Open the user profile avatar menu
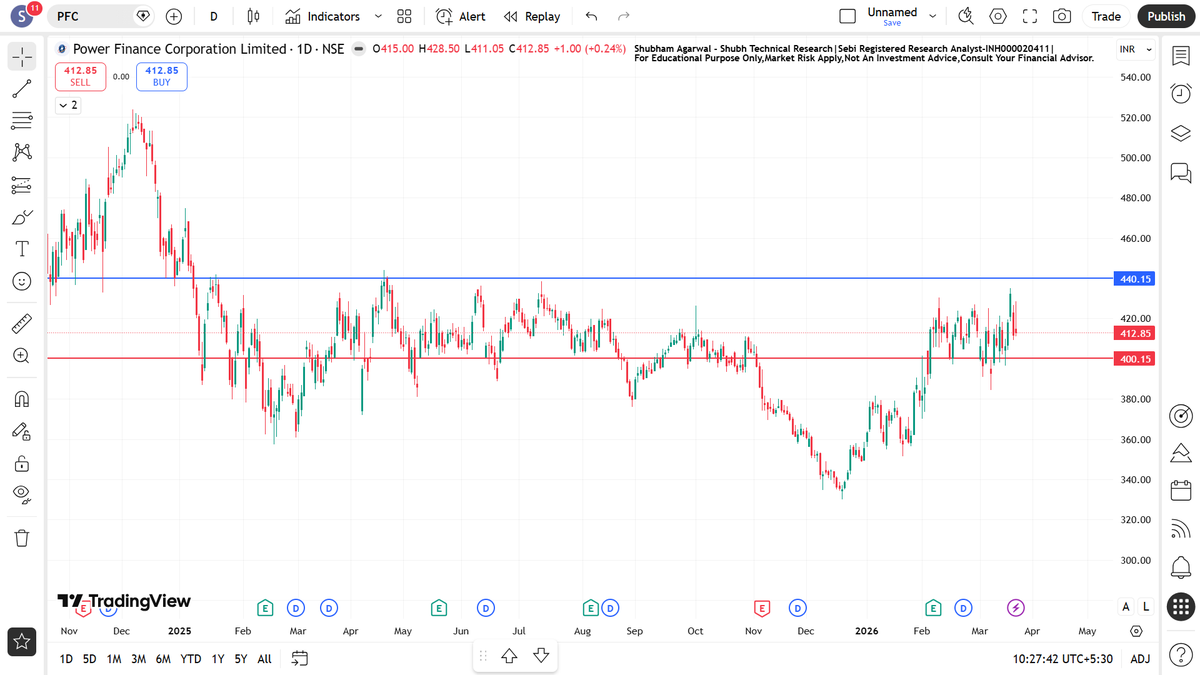The image size is (1200, 675). tap(22, 17)
